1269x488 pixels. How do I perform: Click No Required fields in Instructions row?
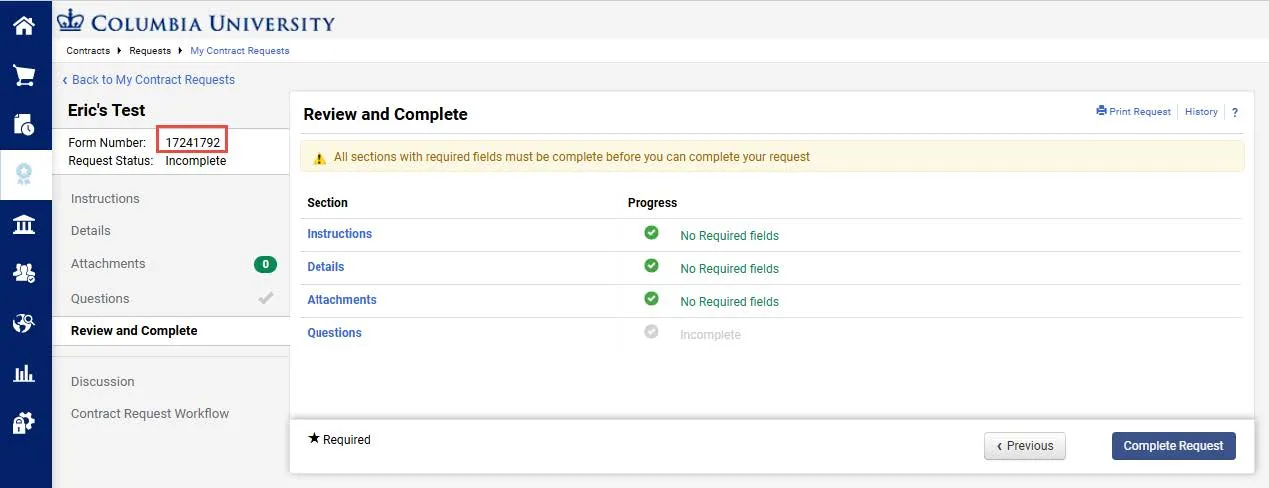pyautogui.click(x=729, y=236)
